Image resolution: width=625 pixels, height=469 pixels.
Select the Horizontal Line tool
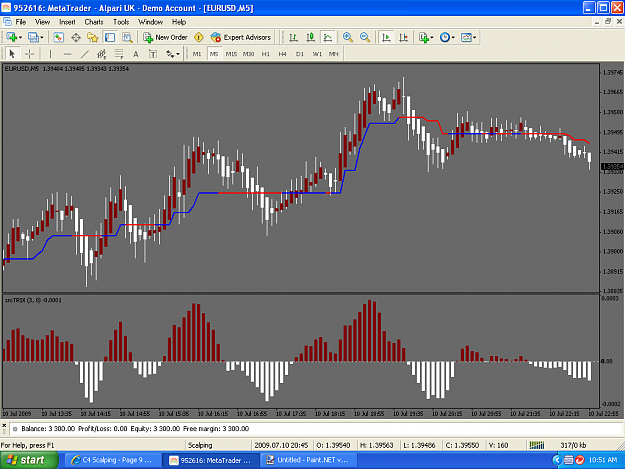(x=67, y=54)
